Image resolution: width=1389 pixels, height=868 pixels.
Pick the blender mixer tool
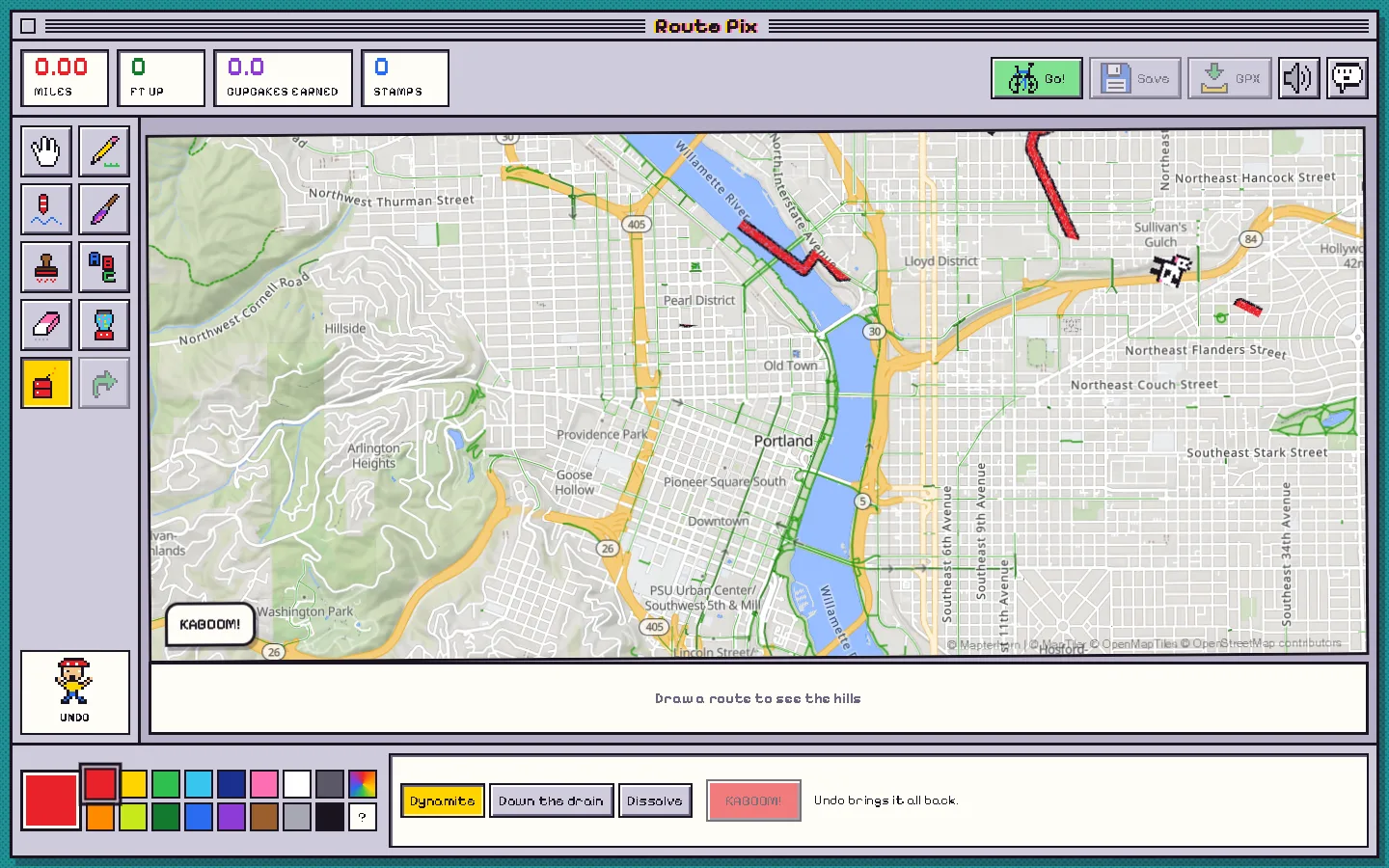point(104,325)
